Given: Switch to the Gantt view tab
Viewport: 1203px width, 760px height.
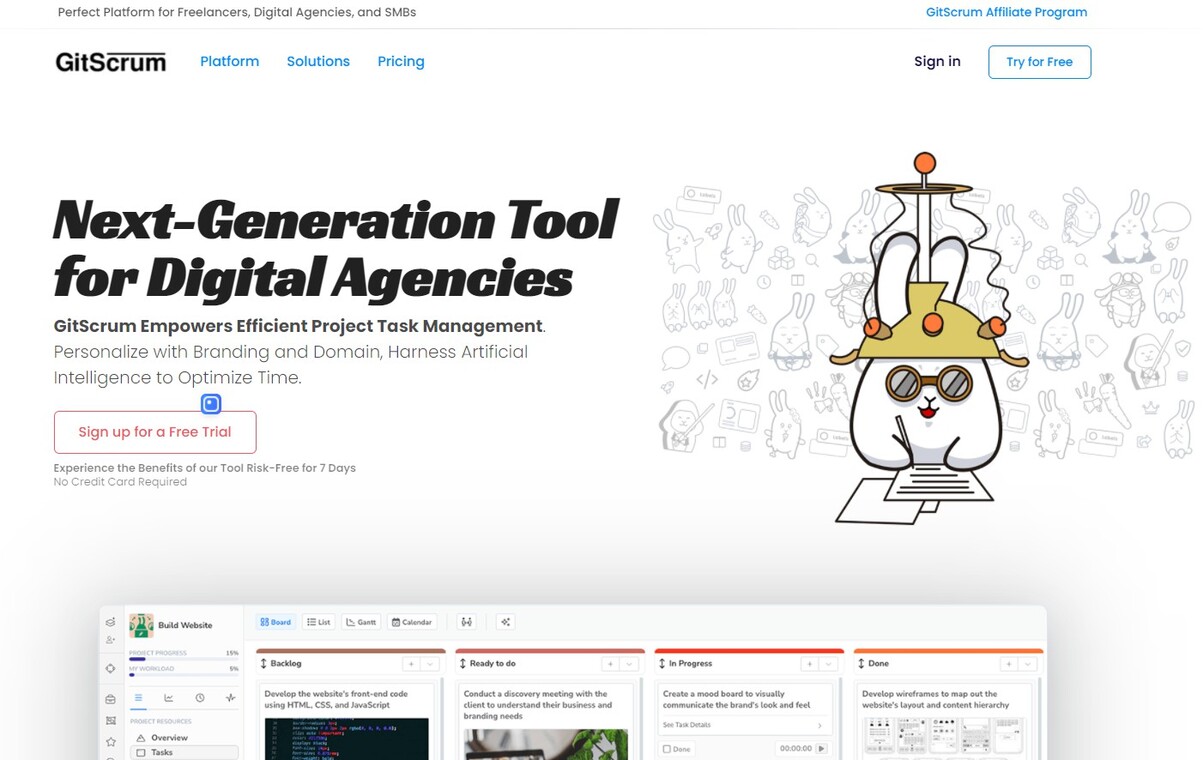Looking at the screenshot, I should 361,622.
